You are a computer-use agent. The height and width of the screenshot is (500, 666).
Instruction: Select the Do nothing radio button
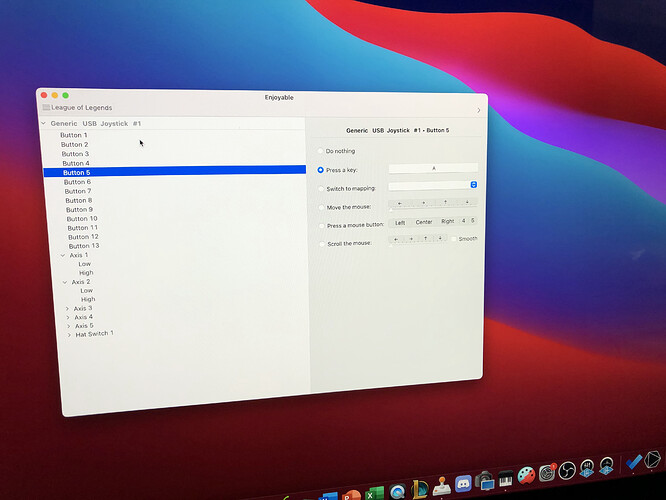click(320, 151)
